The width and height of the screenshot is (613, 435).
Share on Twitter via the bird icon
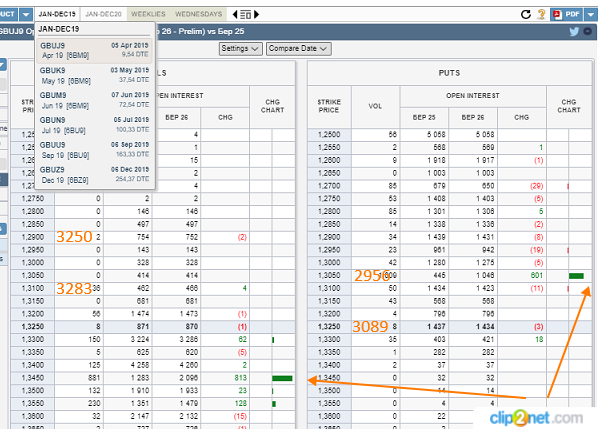(x=574, y=32)
